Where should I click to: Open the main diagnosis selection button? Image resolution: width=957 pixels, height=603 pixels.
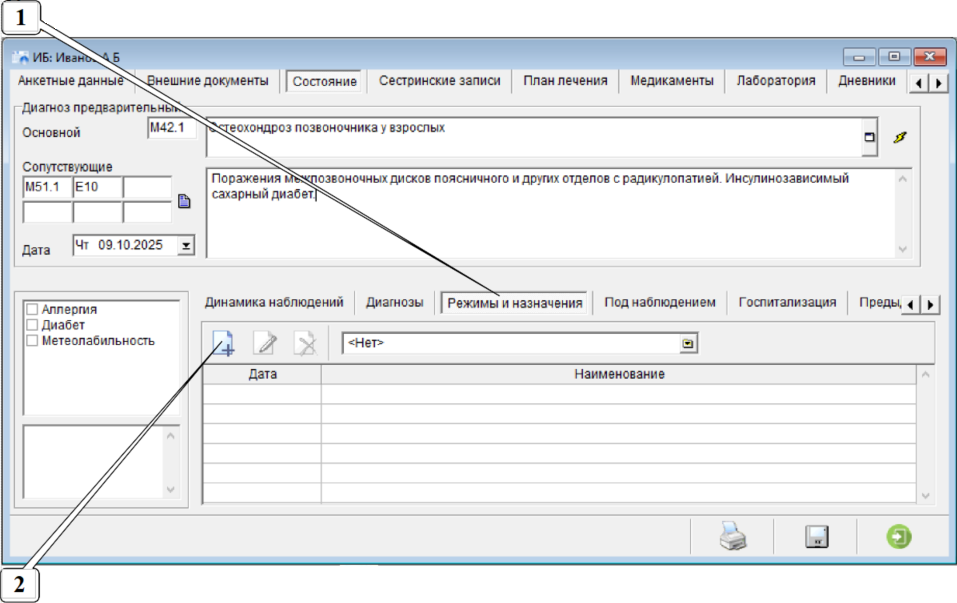(x=869, y=137)
